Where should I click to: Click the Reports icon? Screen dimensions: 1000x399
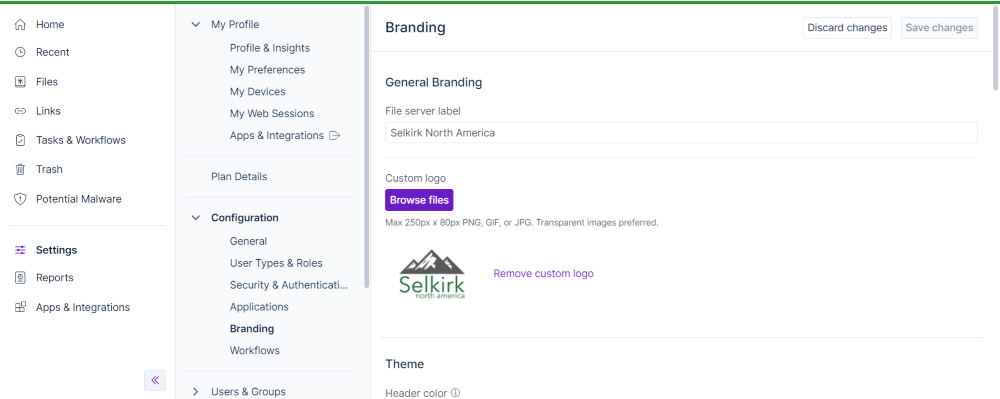[x=20, y=278]
